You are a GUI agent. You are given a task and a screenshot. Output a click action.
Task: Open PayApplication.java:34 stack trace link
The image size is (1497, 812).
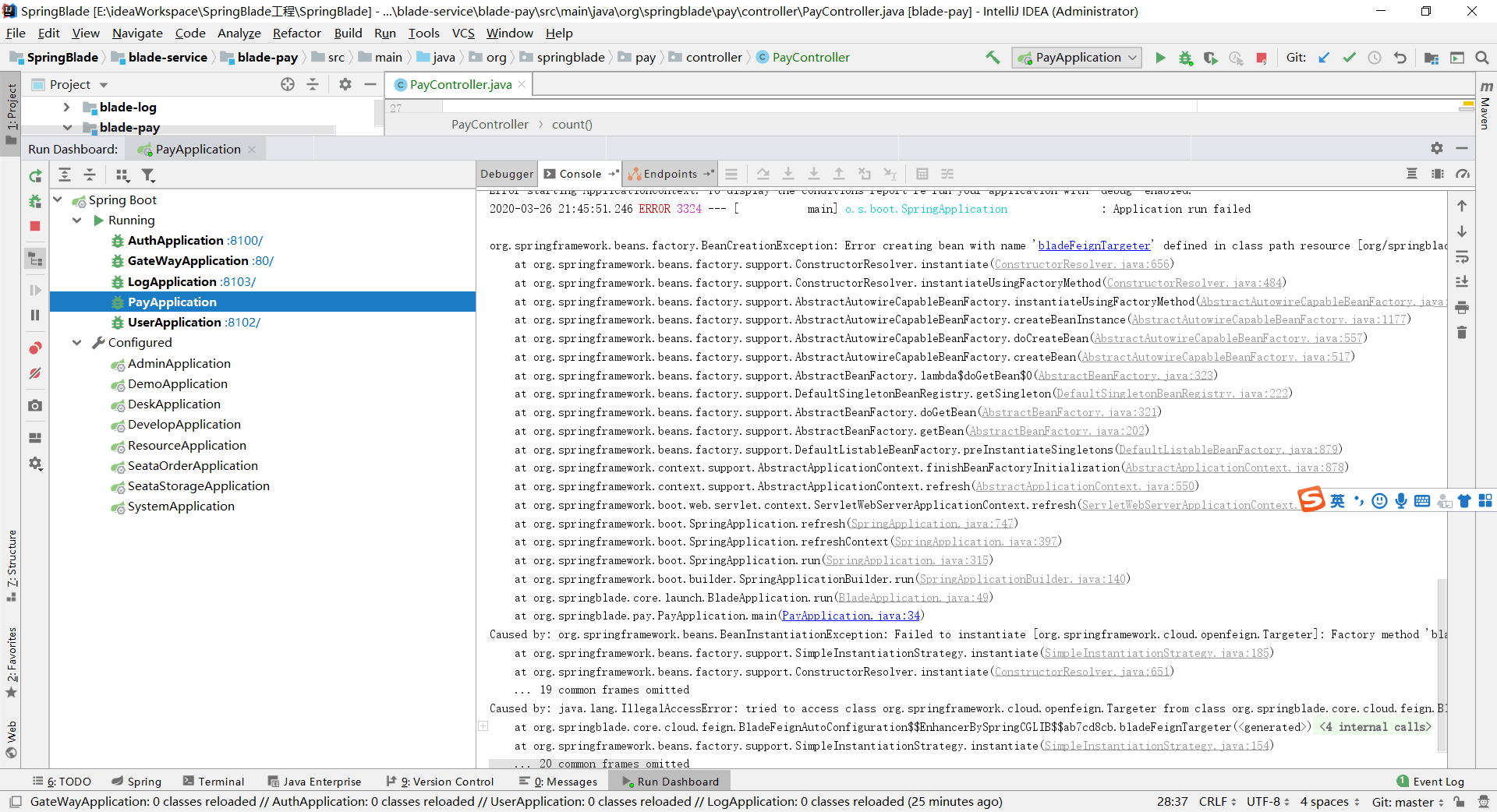[x=851, y=616]
